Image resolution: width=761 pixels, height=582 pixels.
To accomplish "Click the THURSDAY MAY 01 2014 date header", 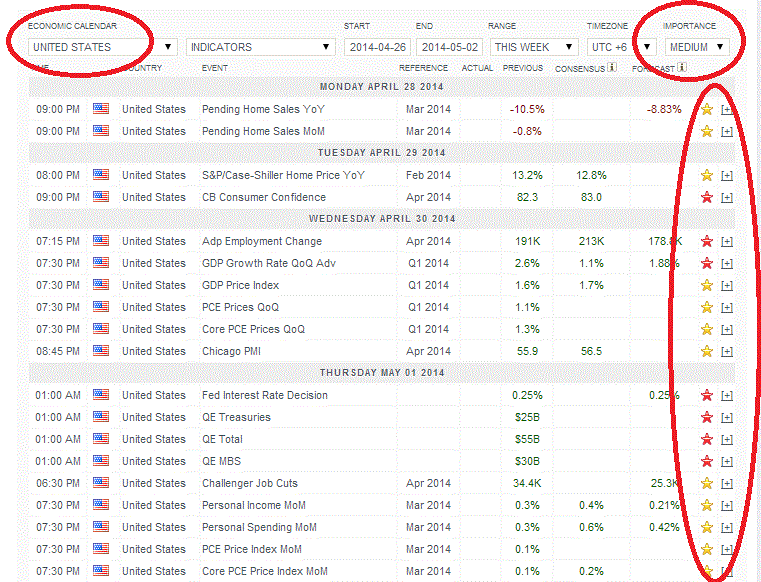I will [382, 373].
